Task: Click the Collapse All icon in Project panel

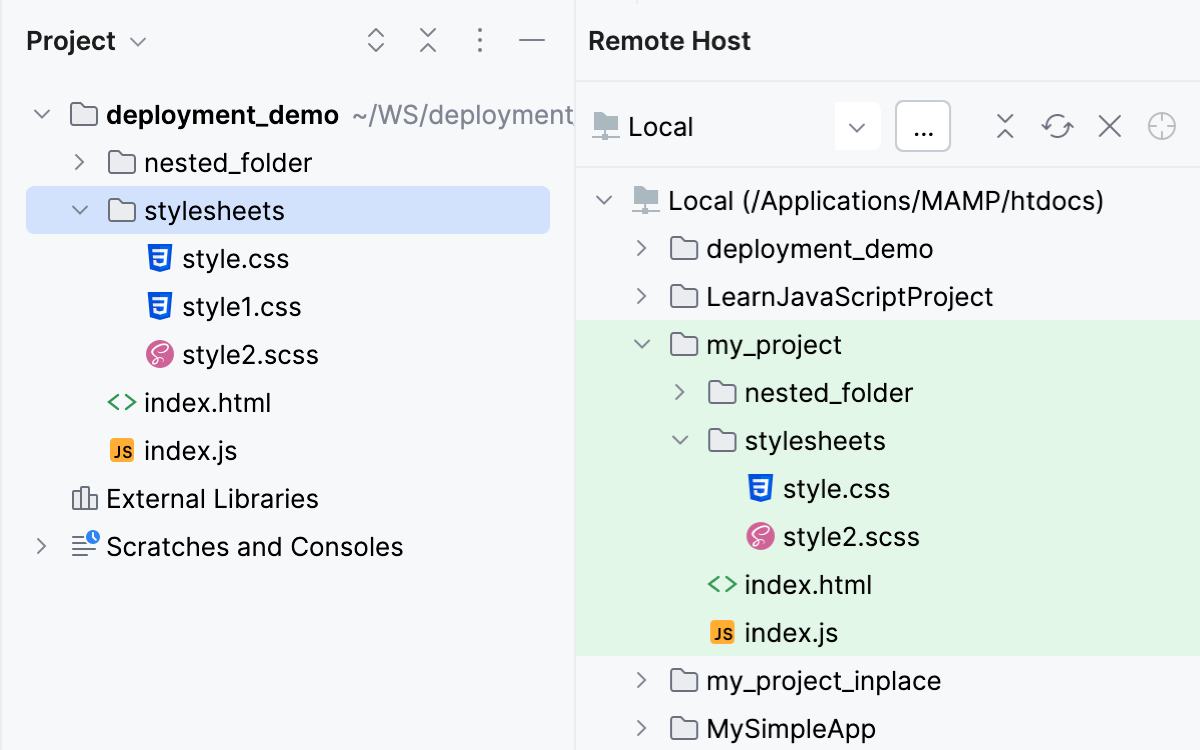Action: pyautogui.click(x=428, y=41)
